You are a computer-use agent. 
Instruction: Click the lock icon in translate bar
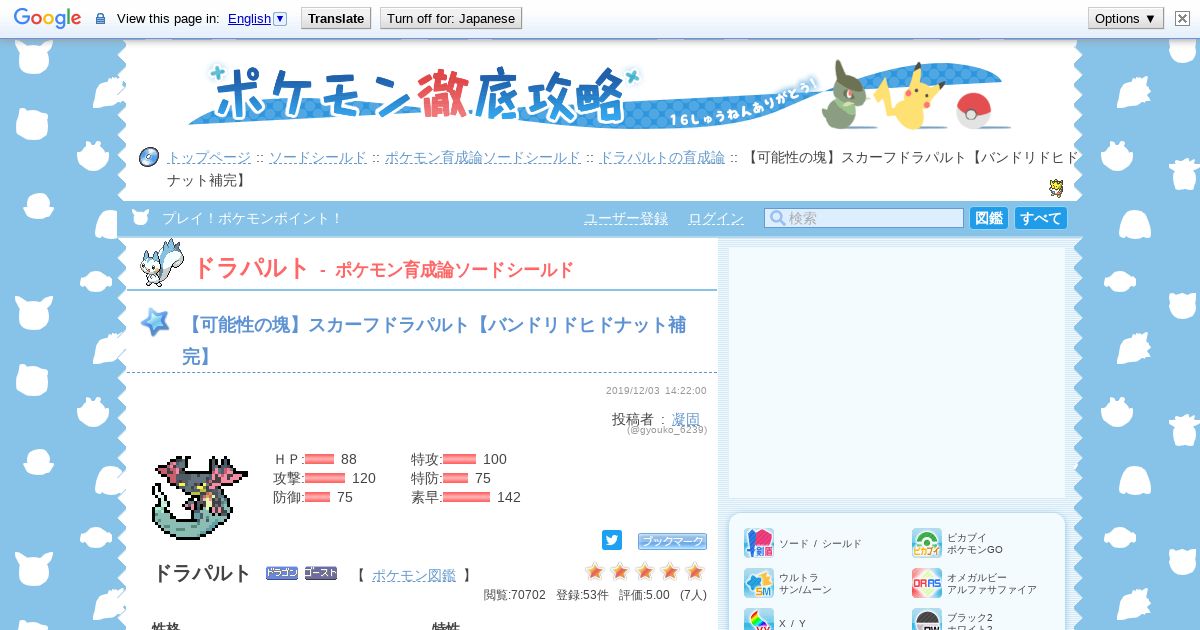pyautogui.click(x=100, y=19)
